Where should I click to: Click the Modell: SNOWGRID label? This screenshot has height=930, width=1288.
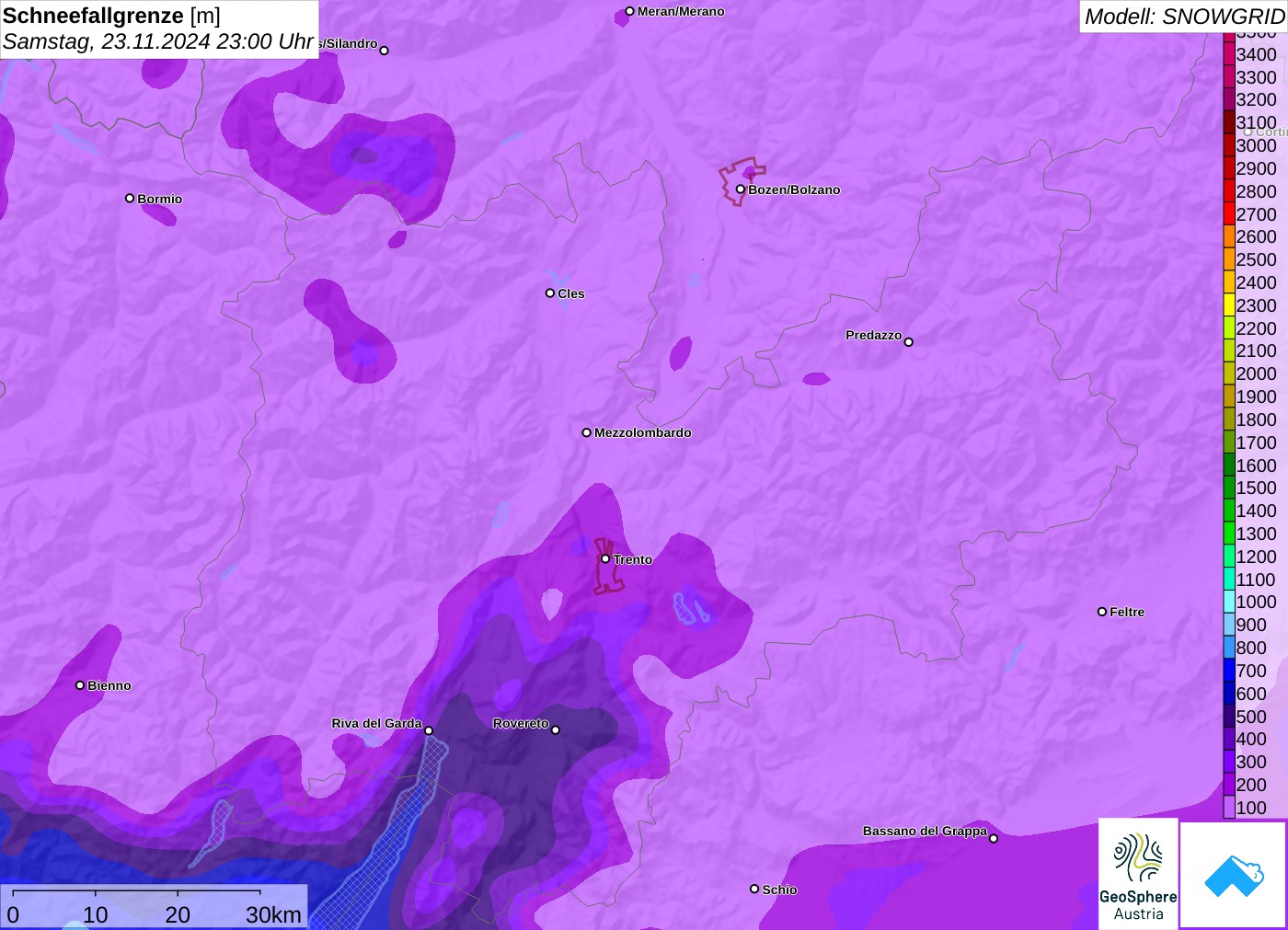[x=1183, y=17]
